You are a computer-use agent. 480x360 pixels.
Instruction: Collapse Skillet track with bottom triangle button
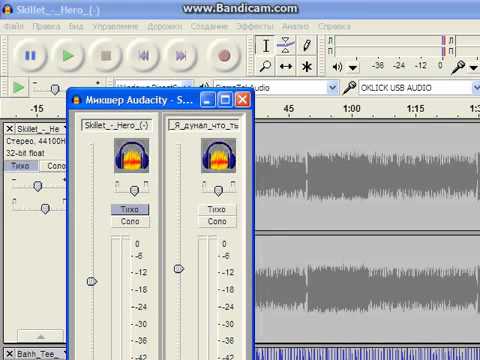pyautogui.click(x=40, y=336)
